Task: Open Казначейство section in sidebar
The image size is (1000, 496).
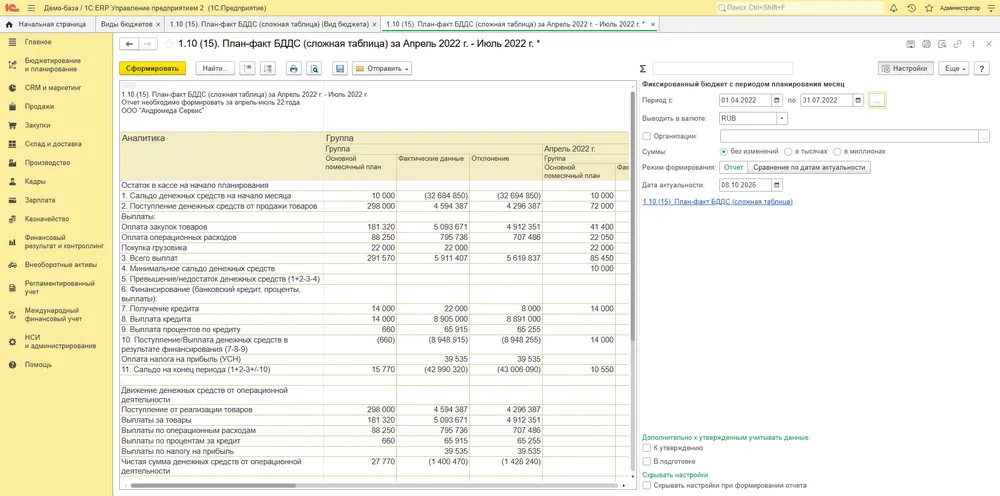Action: click(x=47, y=219)
